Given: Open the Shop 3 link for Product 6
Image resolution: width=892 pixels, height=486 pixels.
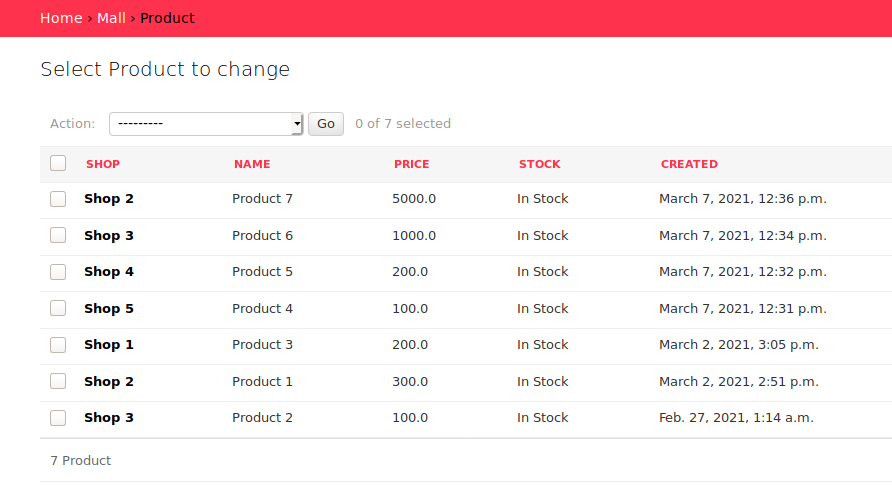Looking at the screenshot, I should 109,236.
